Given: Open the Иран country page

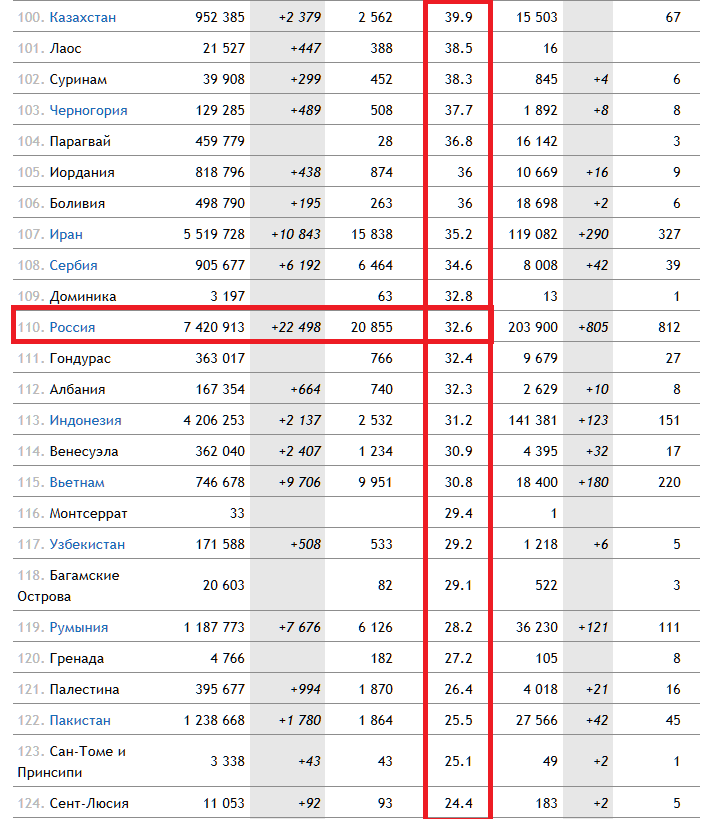Looking at the screenshot, I should [x=66, y=234].
